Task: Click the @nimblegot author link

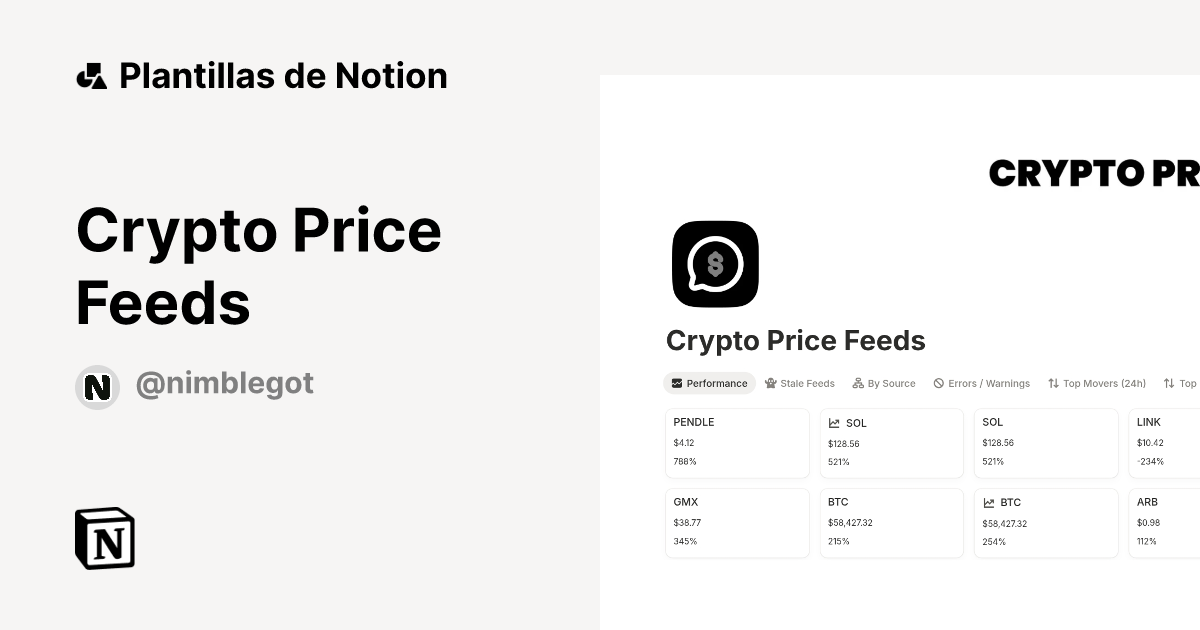Action: tap(224, 384)
